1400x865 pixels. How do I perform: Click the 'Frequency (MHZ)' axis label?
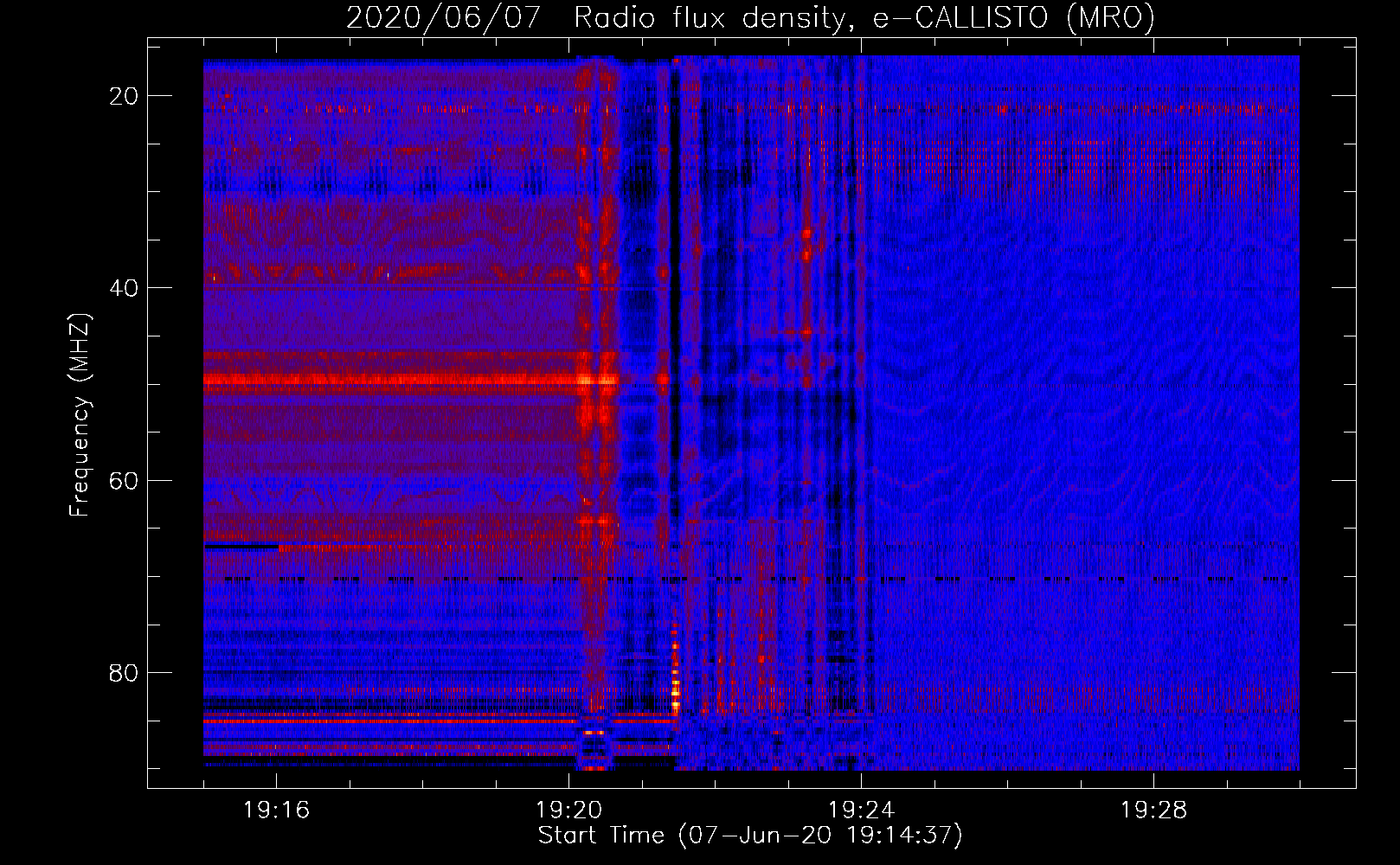pyautogui.click(x=80, y=415)
